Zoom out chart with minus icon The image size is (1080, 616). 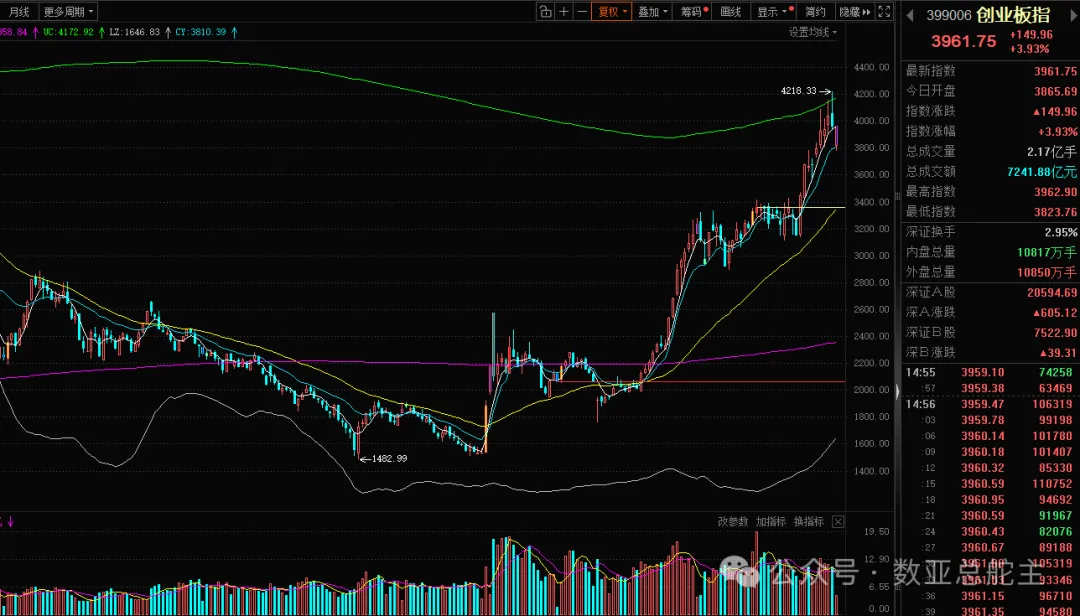click(x=582, y=12)
